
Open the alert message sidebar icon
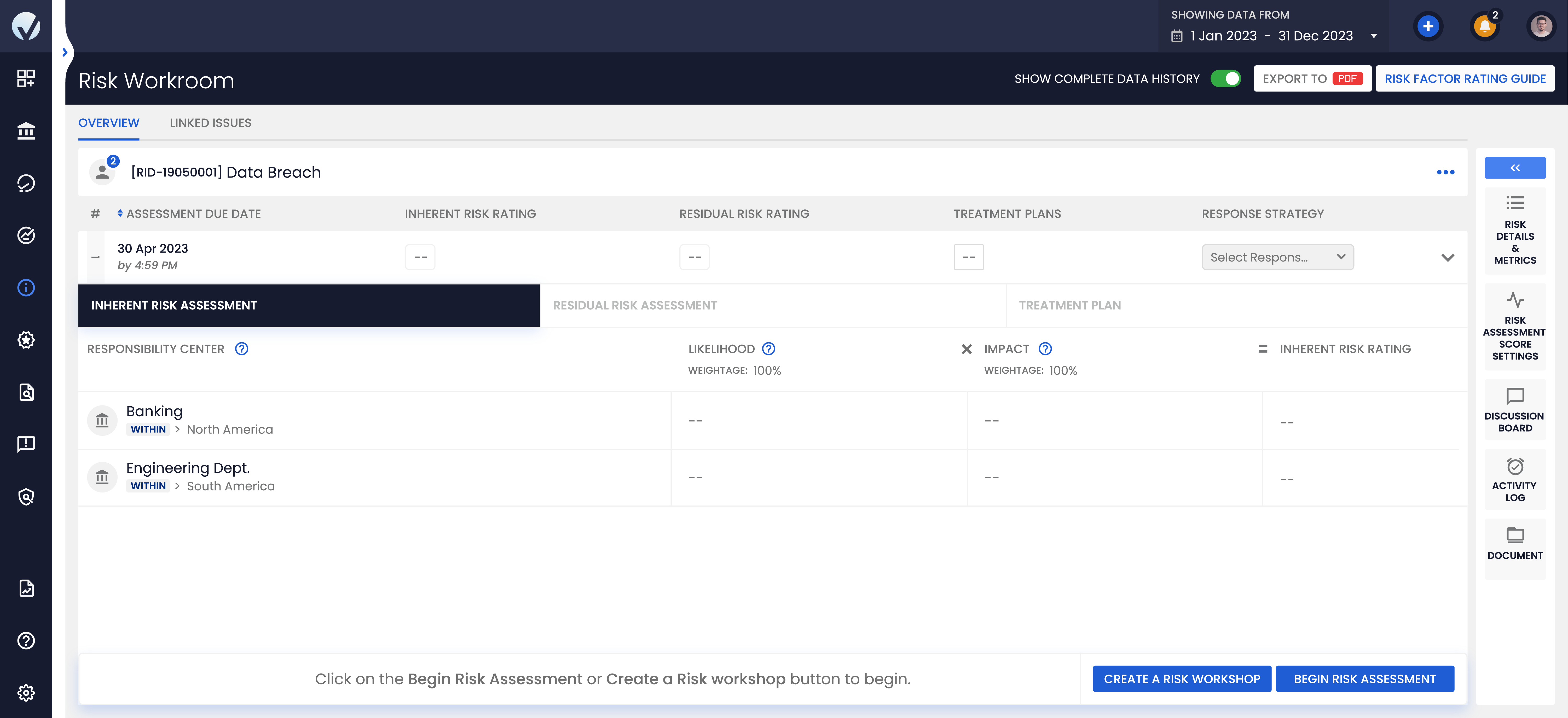(x=26, y=444)
